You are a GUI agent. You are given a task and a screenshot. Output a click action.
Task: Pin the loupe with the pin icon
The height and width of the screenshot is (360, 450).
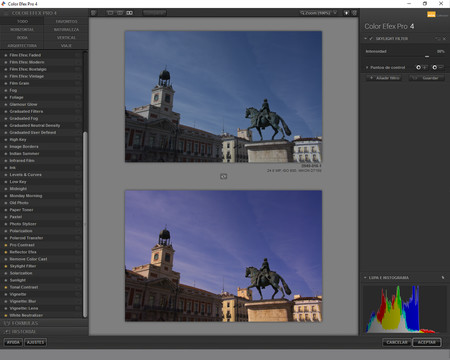tap(443, 277)
